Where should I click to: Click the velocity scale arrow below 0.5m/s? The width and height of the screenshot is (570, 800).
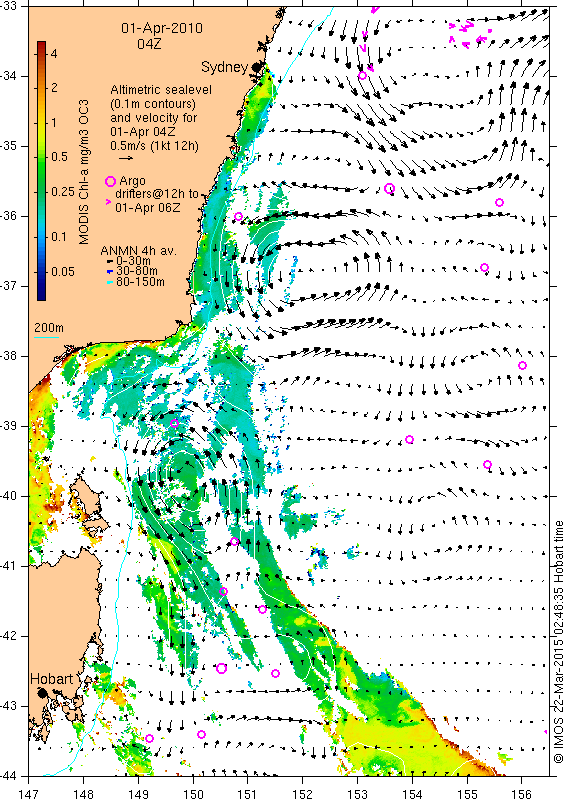tap(126, 158)
